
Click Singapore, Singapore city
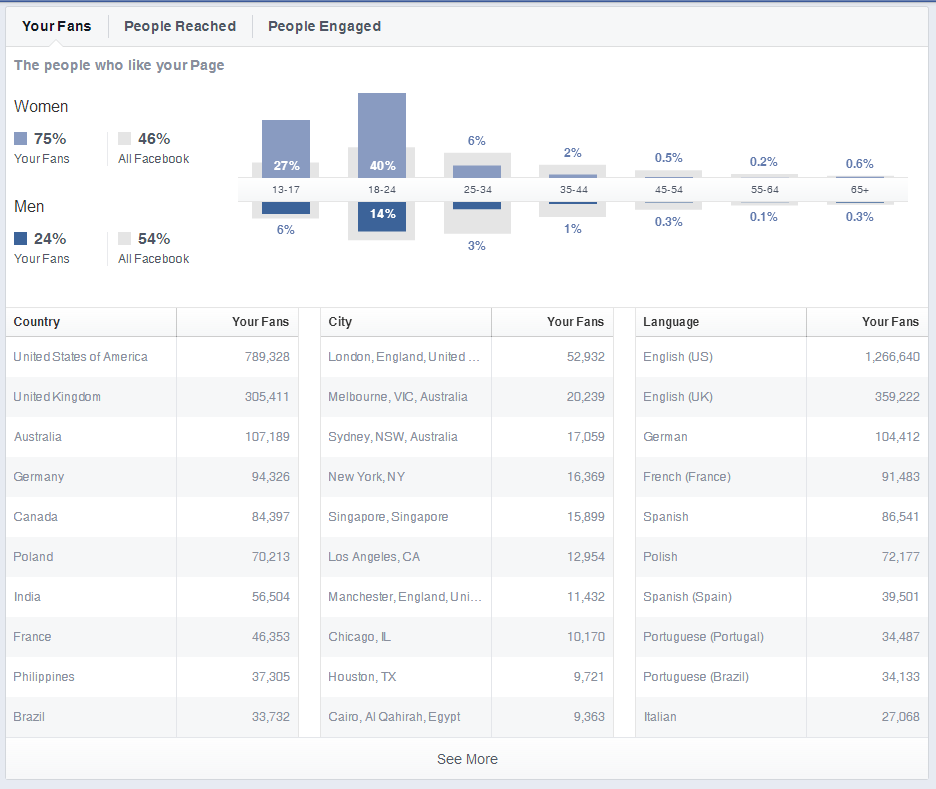(388, 517)
